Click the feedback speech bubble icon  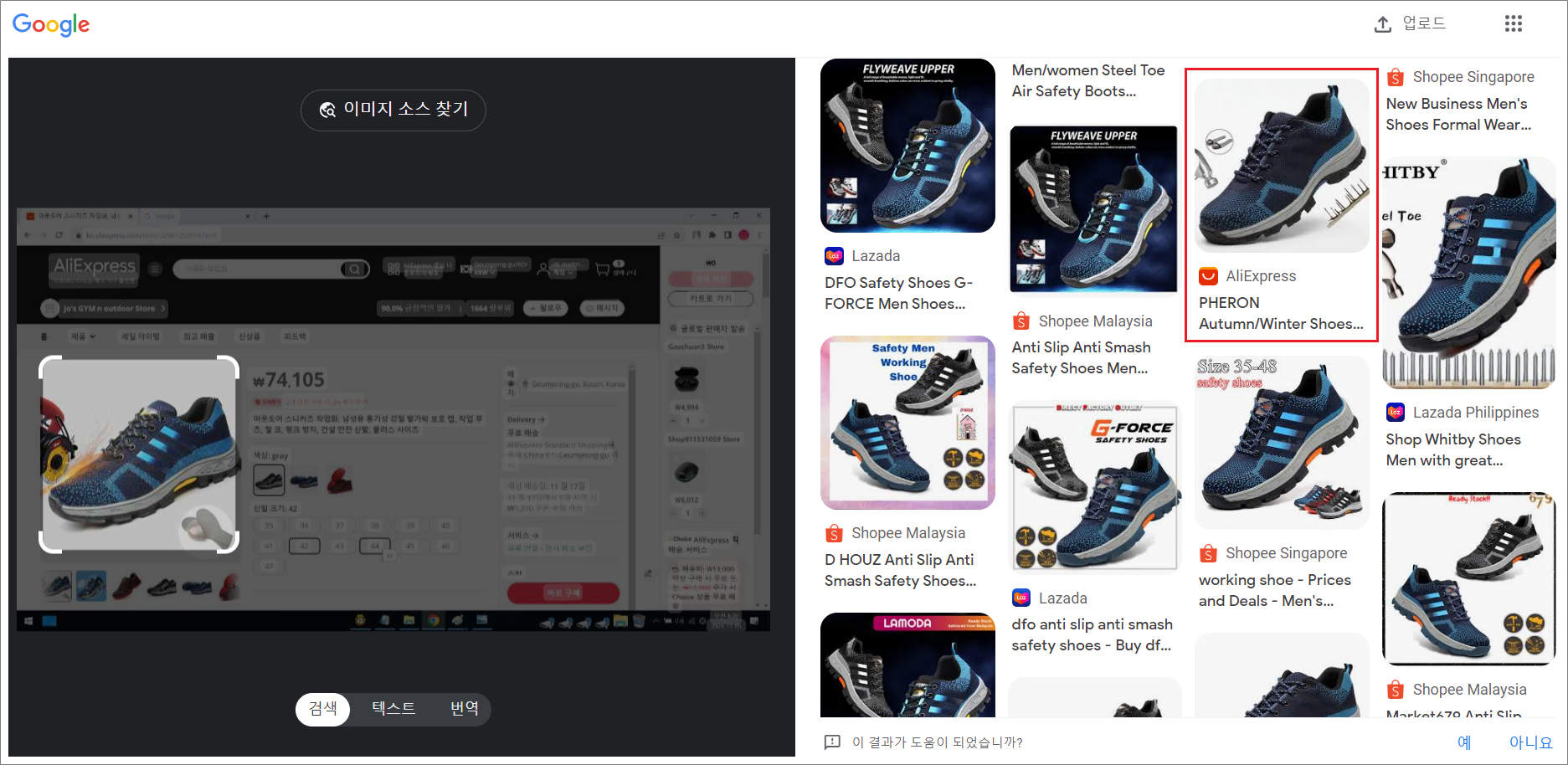[x=832, y=742]
